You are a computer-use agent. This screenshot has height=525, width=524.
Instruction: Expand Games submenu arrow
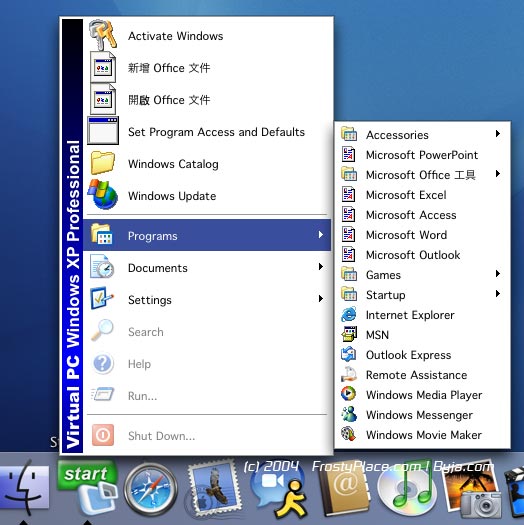(498, 274)
